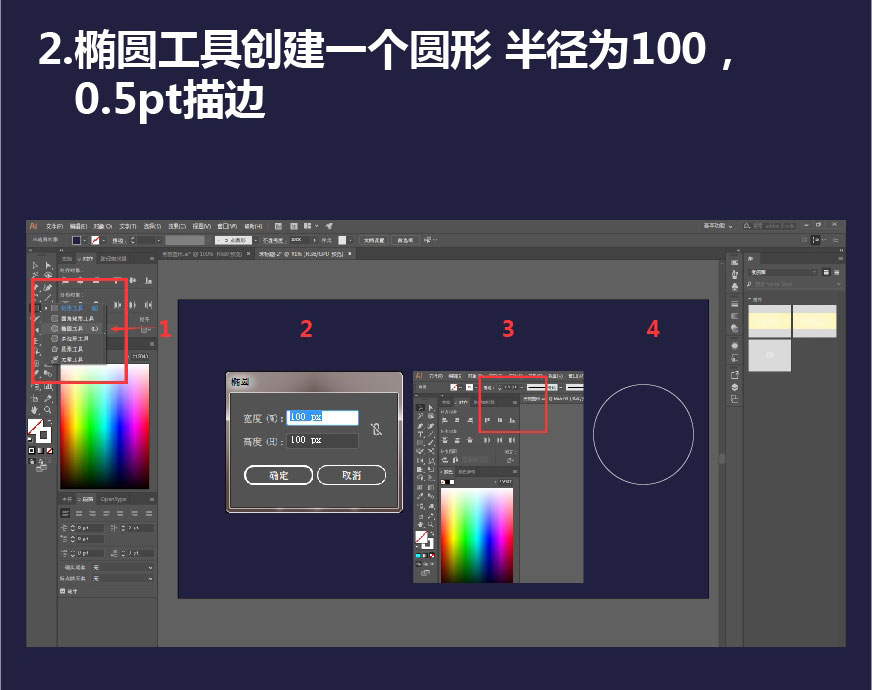Viewport: 872px width, 690px height.
Task: Click the 文档设置 button
Action: pos(374,240)
